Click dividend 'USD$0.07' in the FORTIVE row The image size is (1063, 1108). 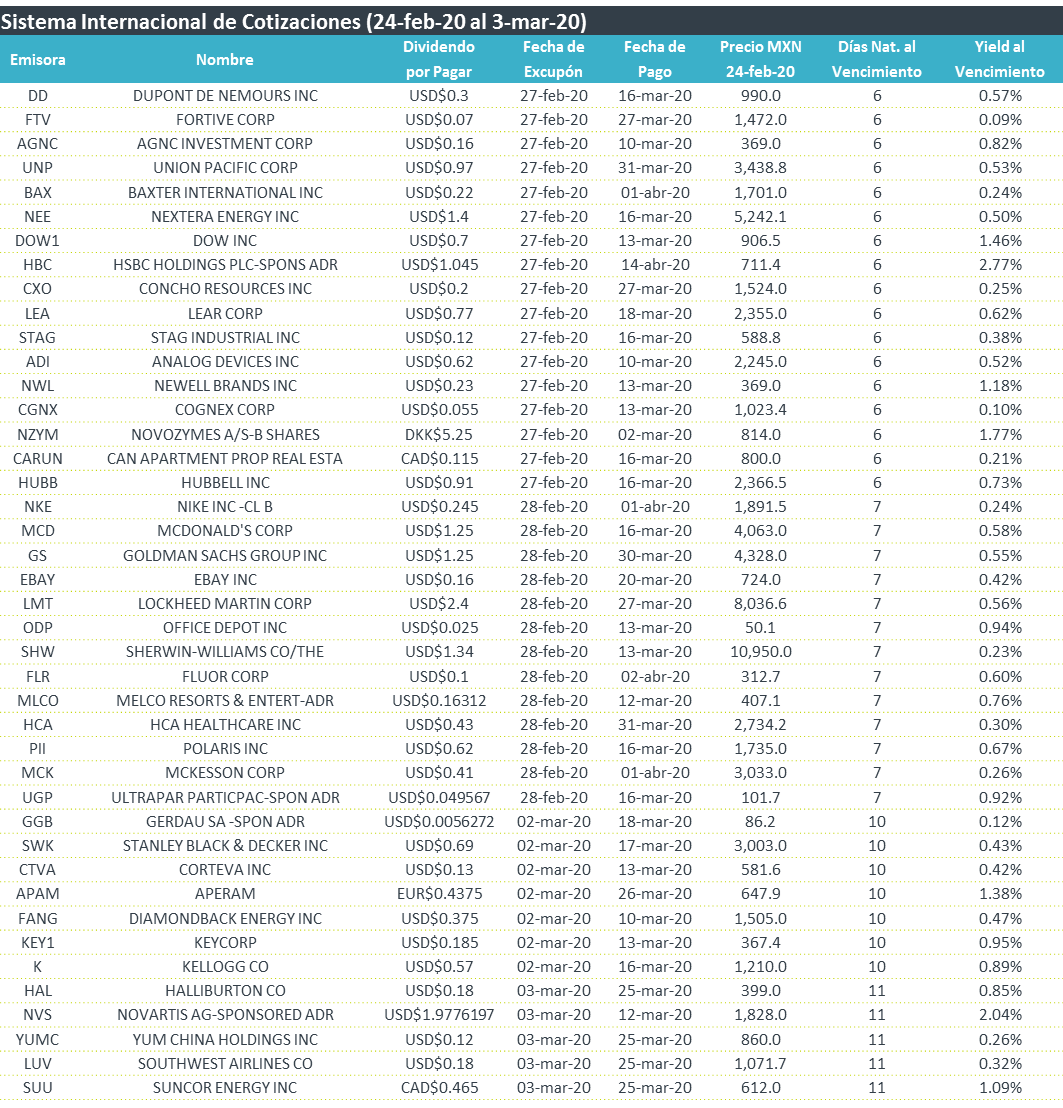439,119
